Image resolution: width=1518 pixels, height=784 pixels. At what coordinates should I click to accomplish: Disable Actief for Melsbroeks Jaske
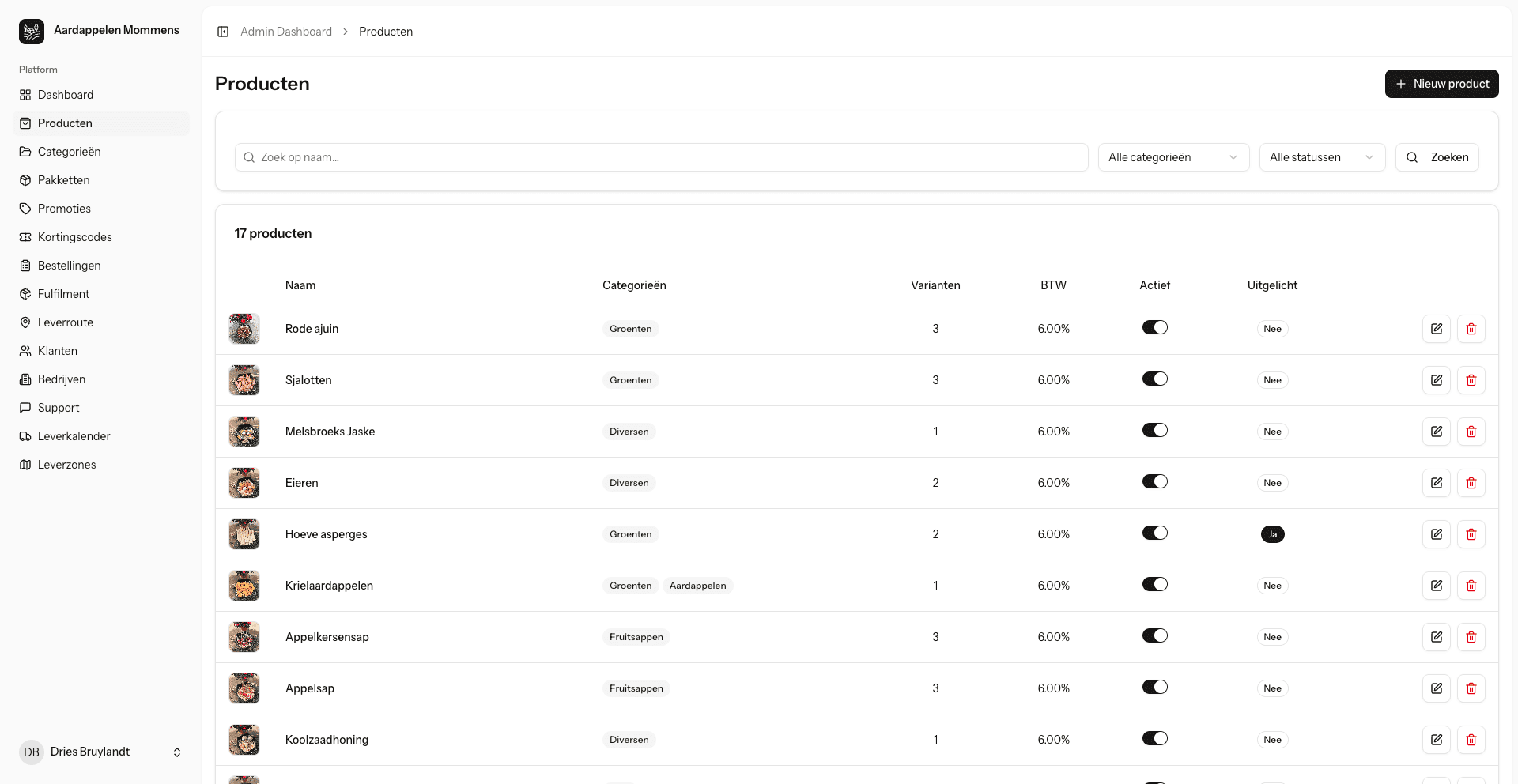[x=1154, y=430]
